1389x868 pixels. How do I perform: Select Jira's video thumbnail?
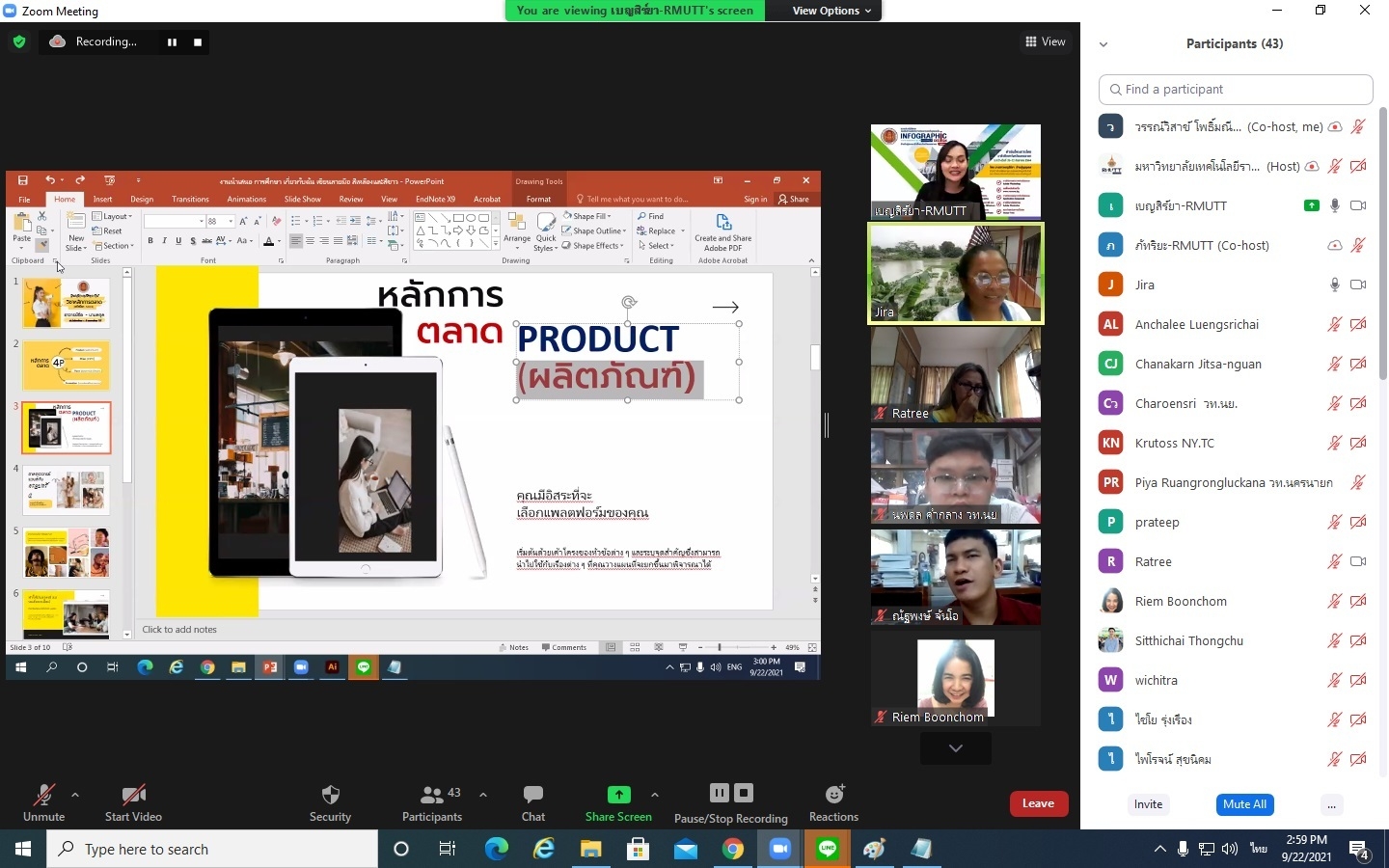(956, 274)
